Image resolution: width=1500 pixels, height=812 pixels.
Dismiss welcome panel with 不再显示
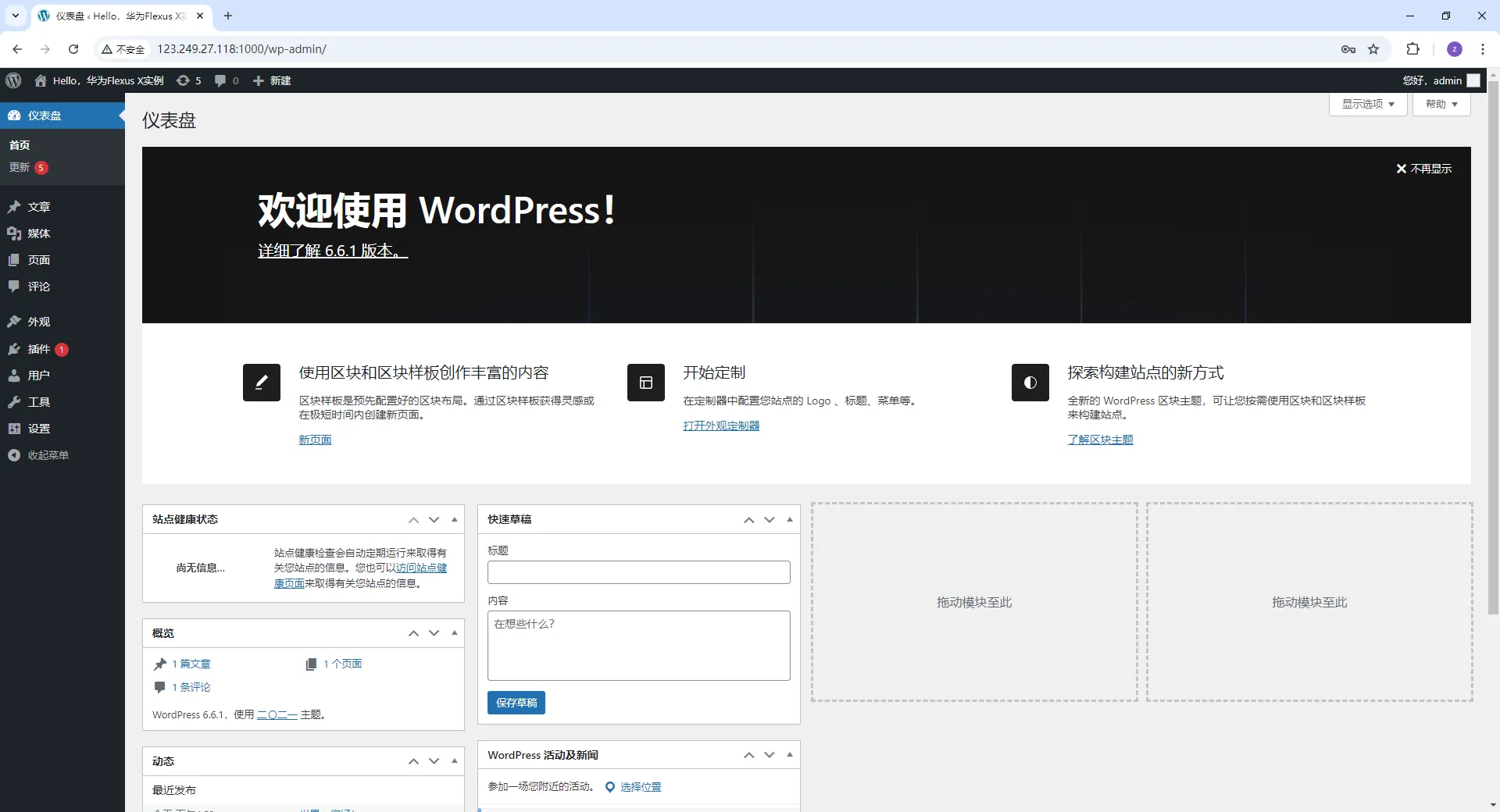pyautogui.click(x=1423, y=169)
